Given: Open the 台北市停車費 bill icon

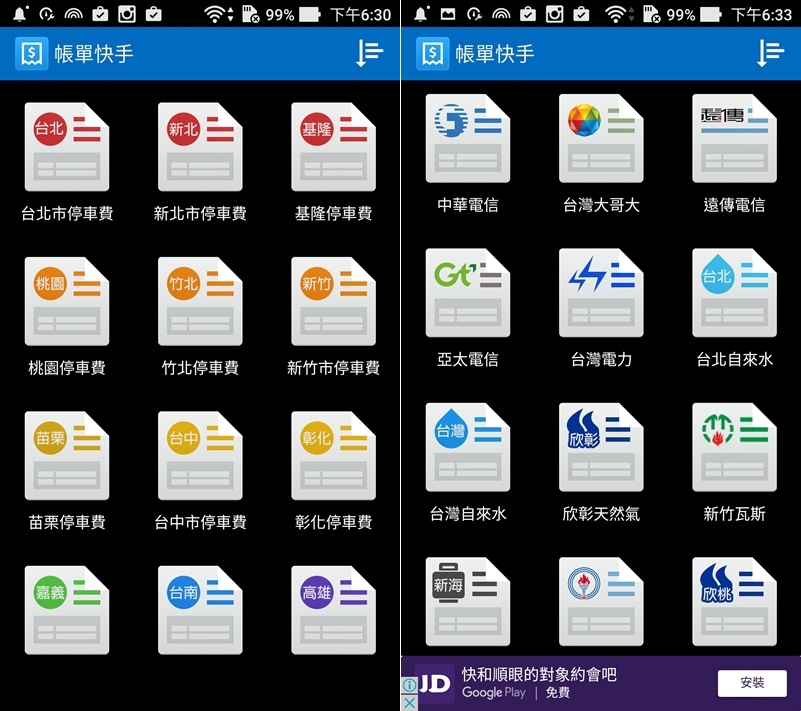Looking at the screenshot, I should click(x=67, y=147).
